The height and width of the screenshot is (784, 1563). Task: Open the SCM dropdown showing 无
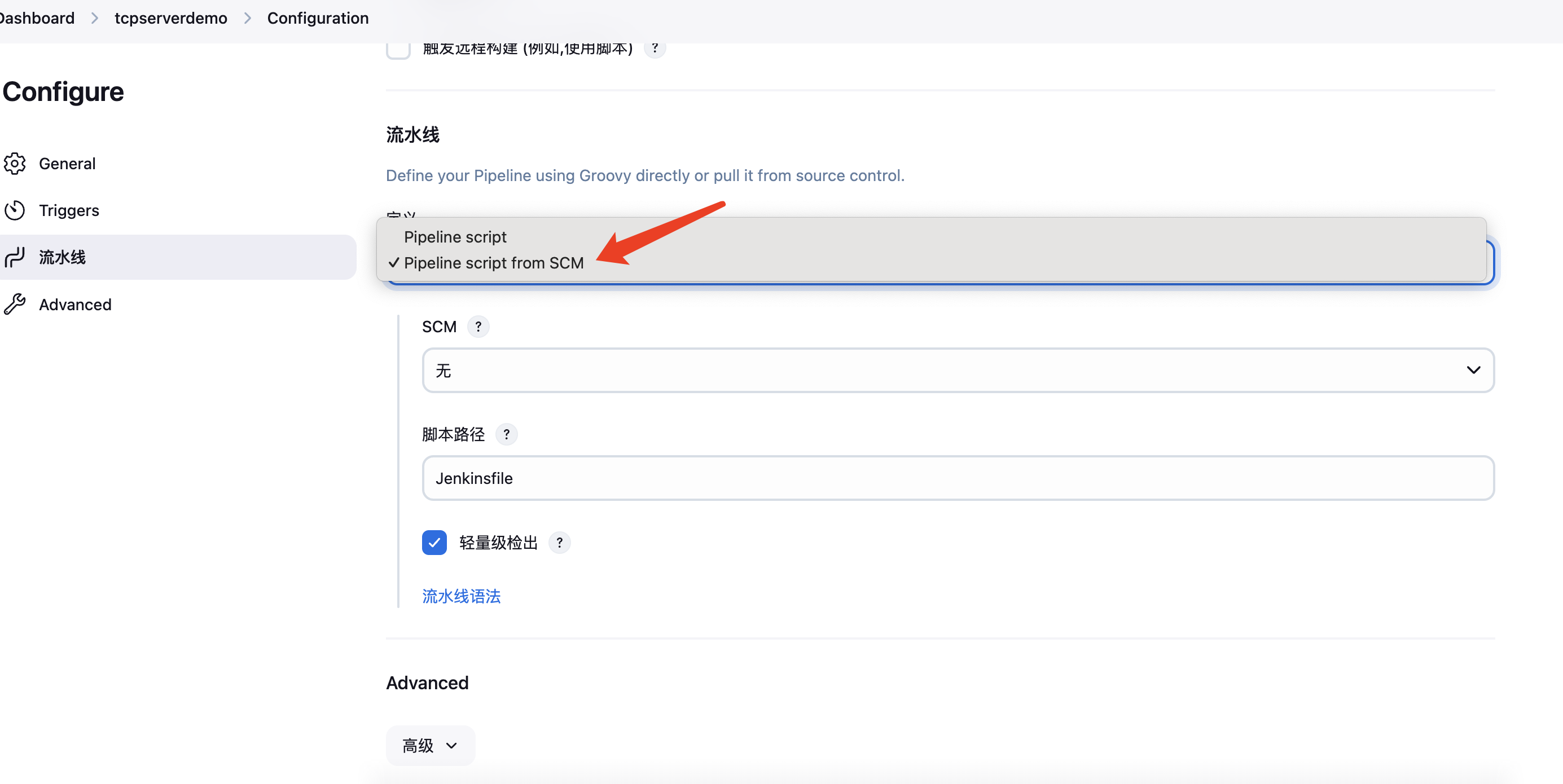(958, 371)
